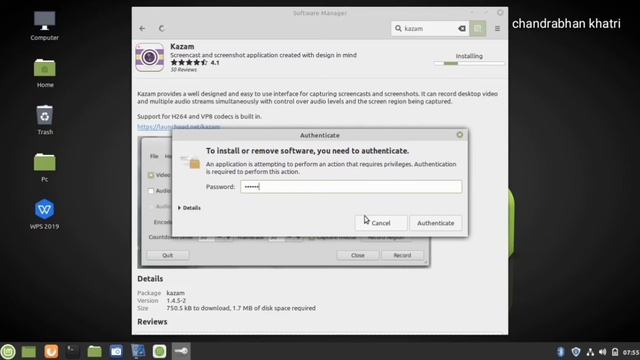Click the lock icon in Authenticate dialog
The height and width of the screenshot is (360, 640).
pos(191,162)
